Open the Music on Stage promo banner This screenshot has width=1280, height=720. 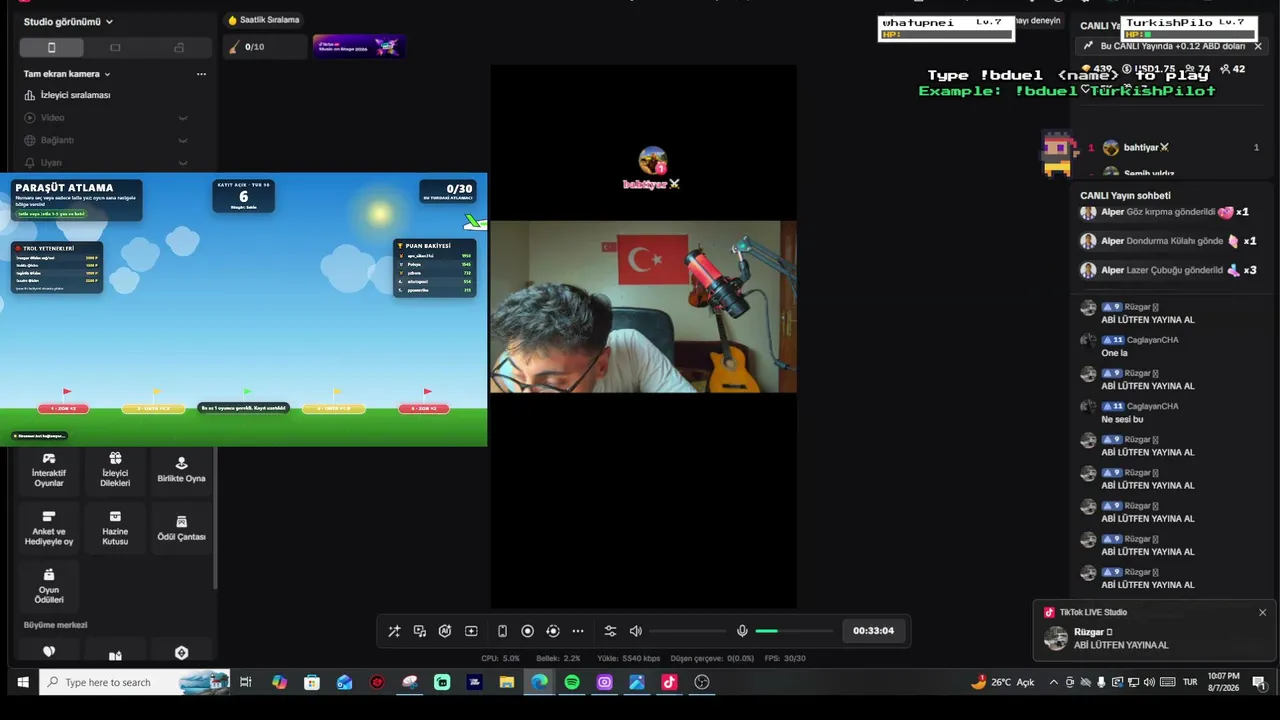pyautogui.click(x=358, y=46)
